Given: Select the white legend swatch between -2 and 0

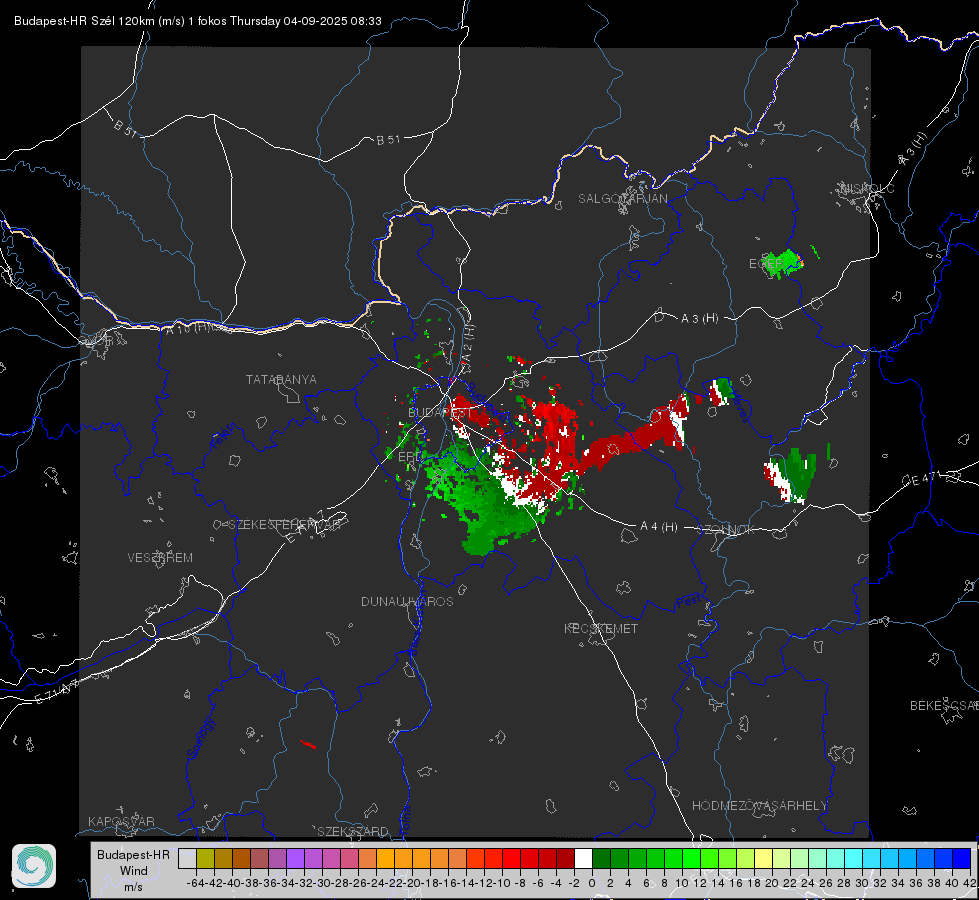Looking at the screenshot, I should [x=583, y=858].
